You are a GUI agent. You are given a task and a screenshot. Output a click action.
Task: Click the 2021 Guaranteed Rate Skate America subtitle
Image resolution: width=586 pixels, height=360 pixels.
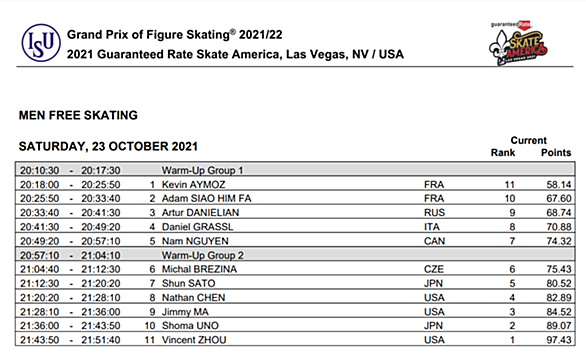pos(235,54)
